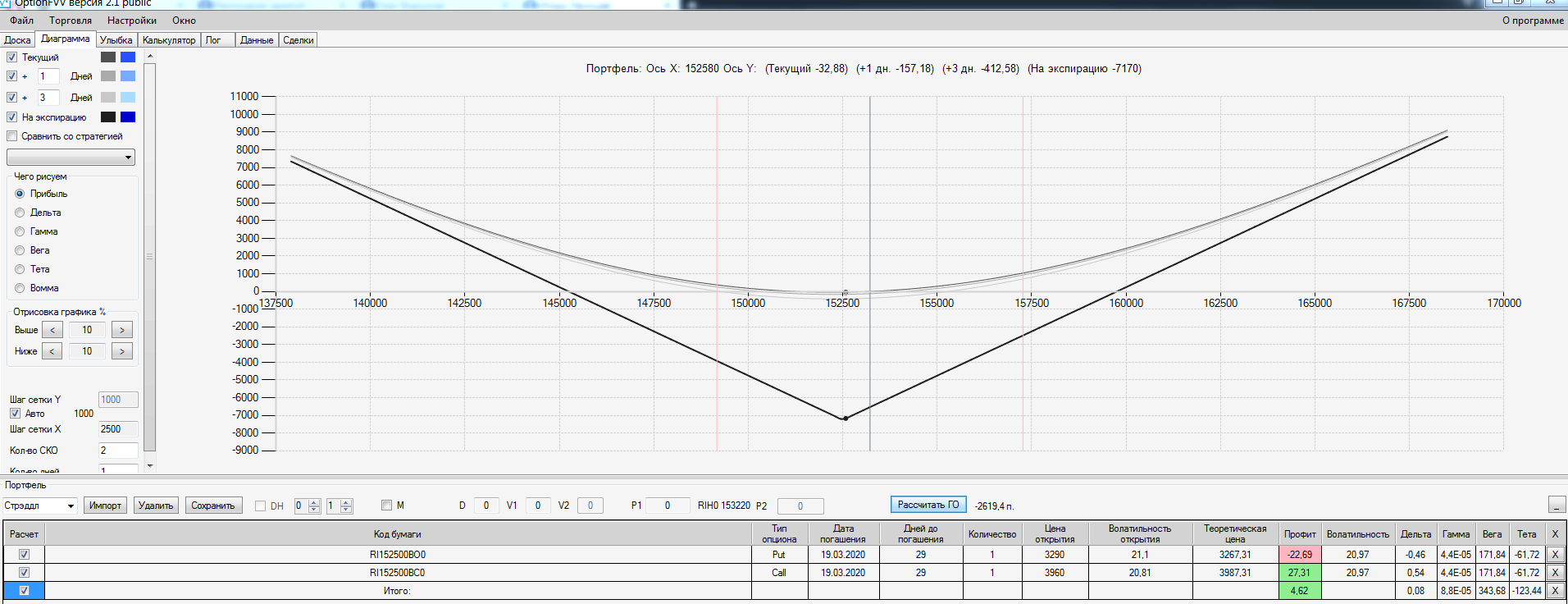The width and height of the screenshot is (1568, 604).
Task: Switch chart to Тета radio option
Action: (20, 269)
